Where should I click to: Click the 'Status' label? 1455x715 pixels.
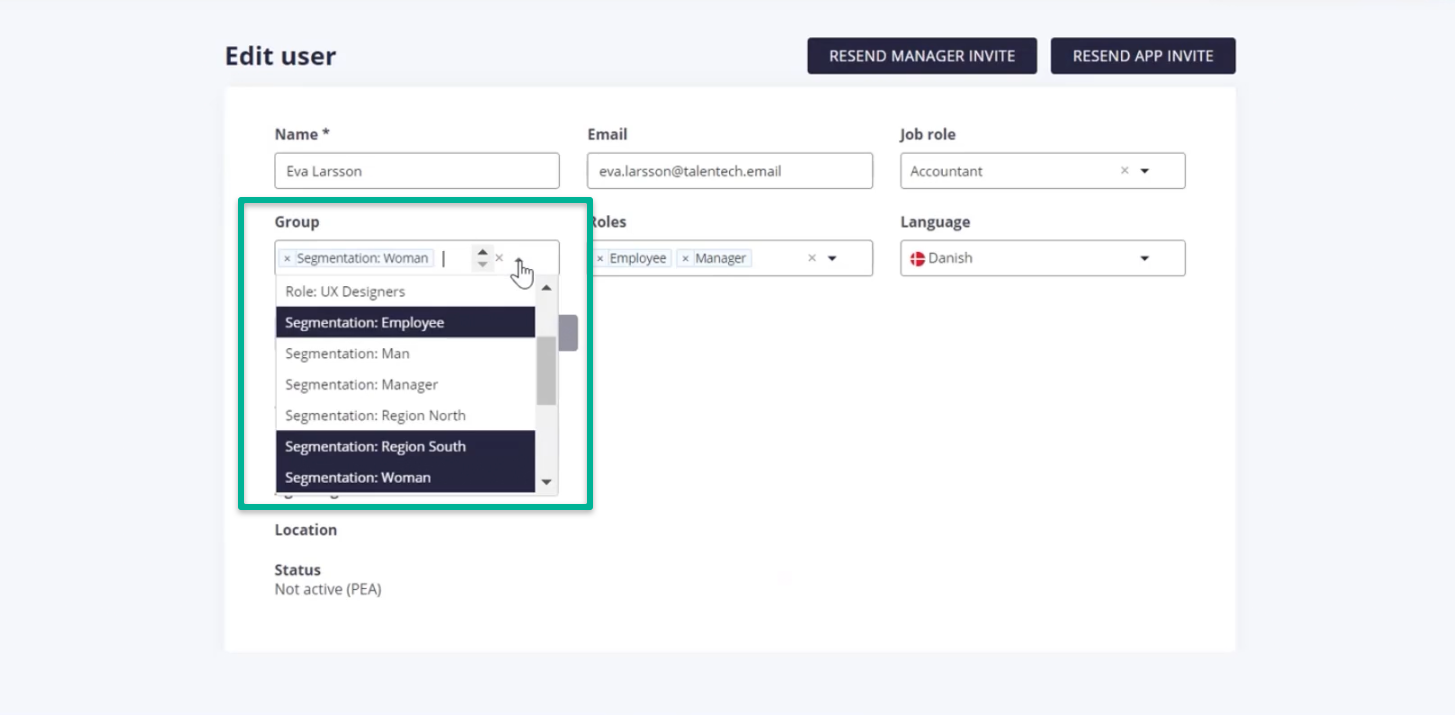(x=298, y=570)
